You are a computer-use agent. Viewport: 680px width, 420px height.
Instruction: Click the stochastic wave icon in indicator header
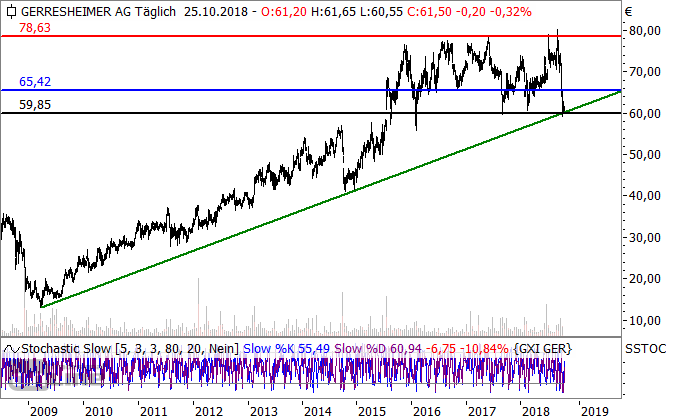coord(11,349)
